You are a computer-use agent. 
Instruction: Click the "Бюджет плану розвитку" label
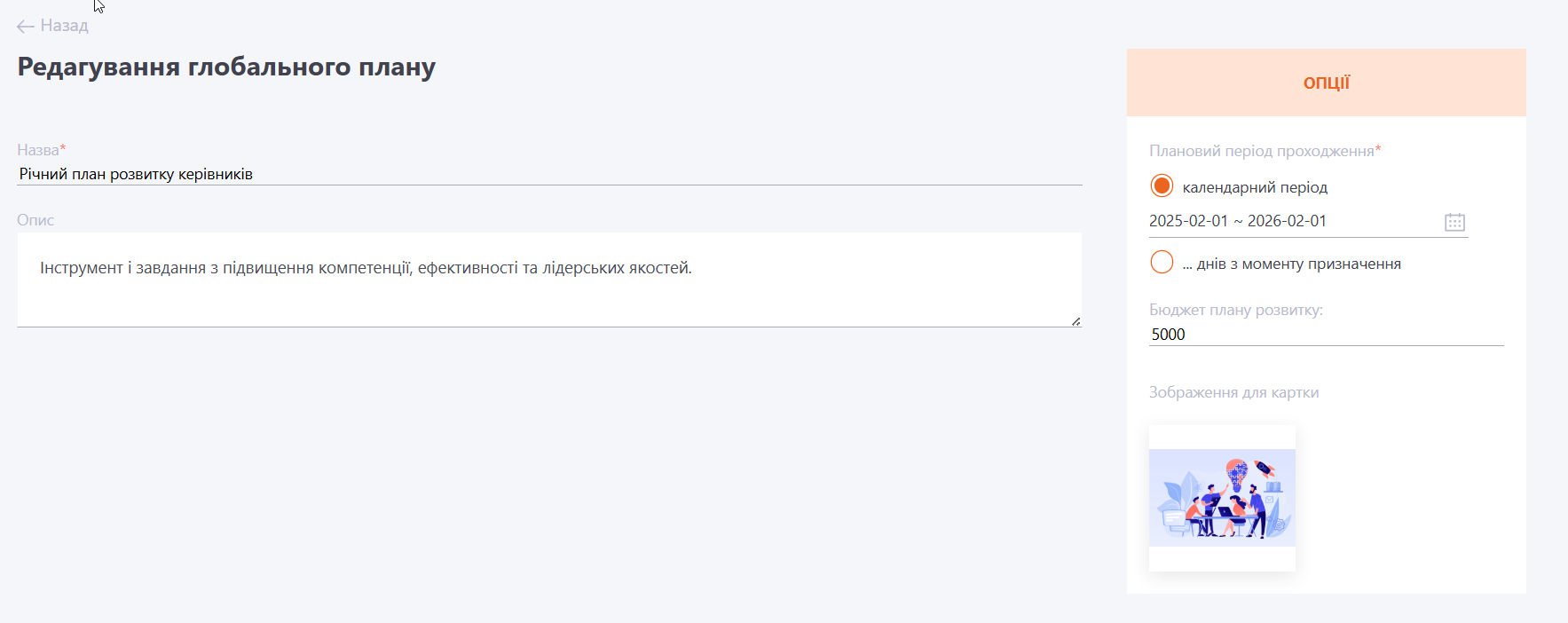pos(1235,310)
